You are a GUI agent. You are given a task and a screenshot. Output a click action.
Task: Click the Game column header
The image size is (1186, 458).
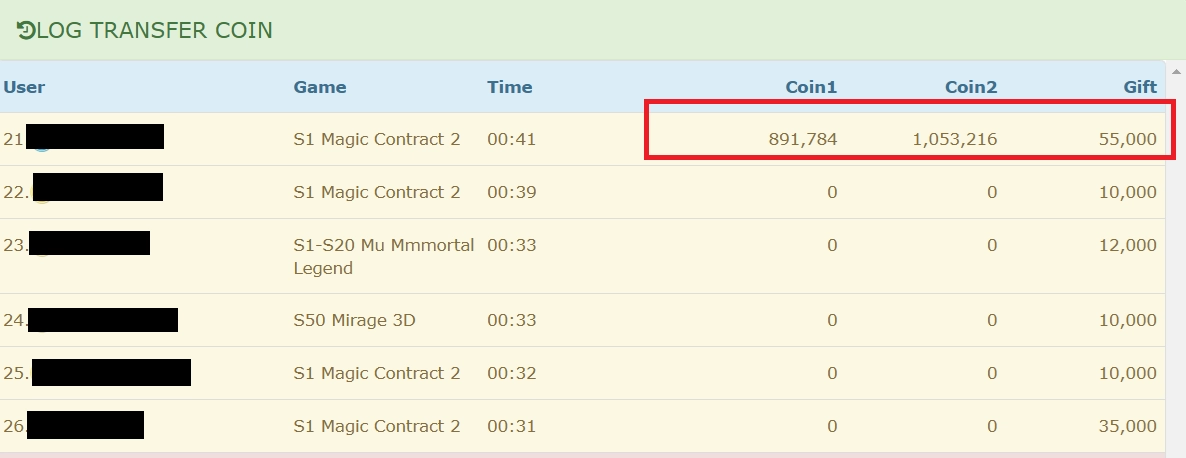point(320,87)
